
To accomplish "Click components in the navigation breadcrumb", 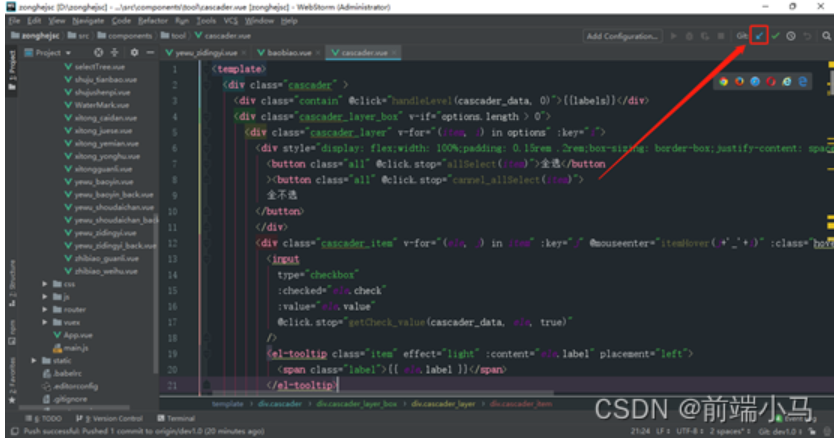I will coord(124,36).
